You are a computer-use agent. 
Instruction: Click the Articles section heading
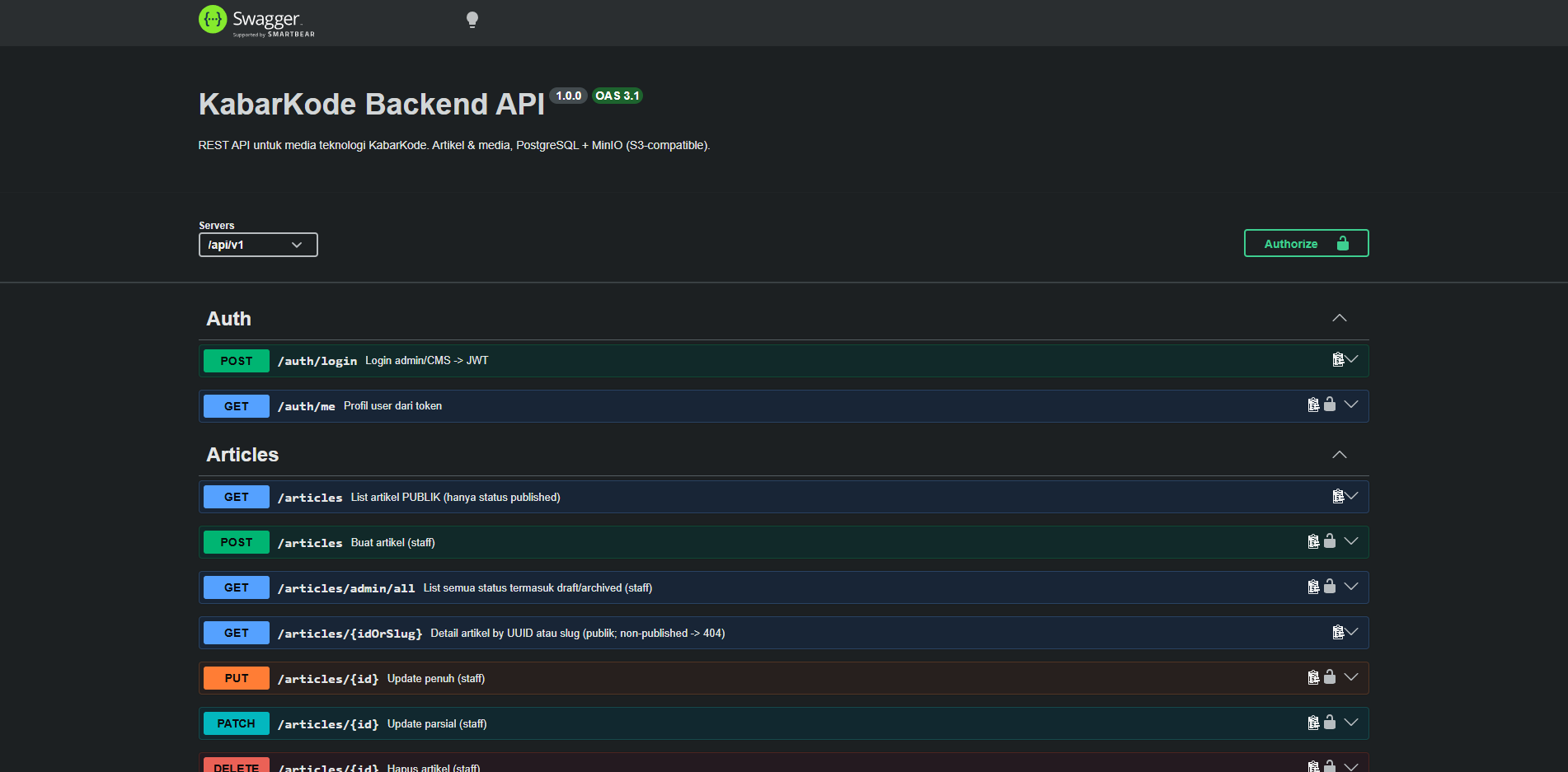point(242,455)
